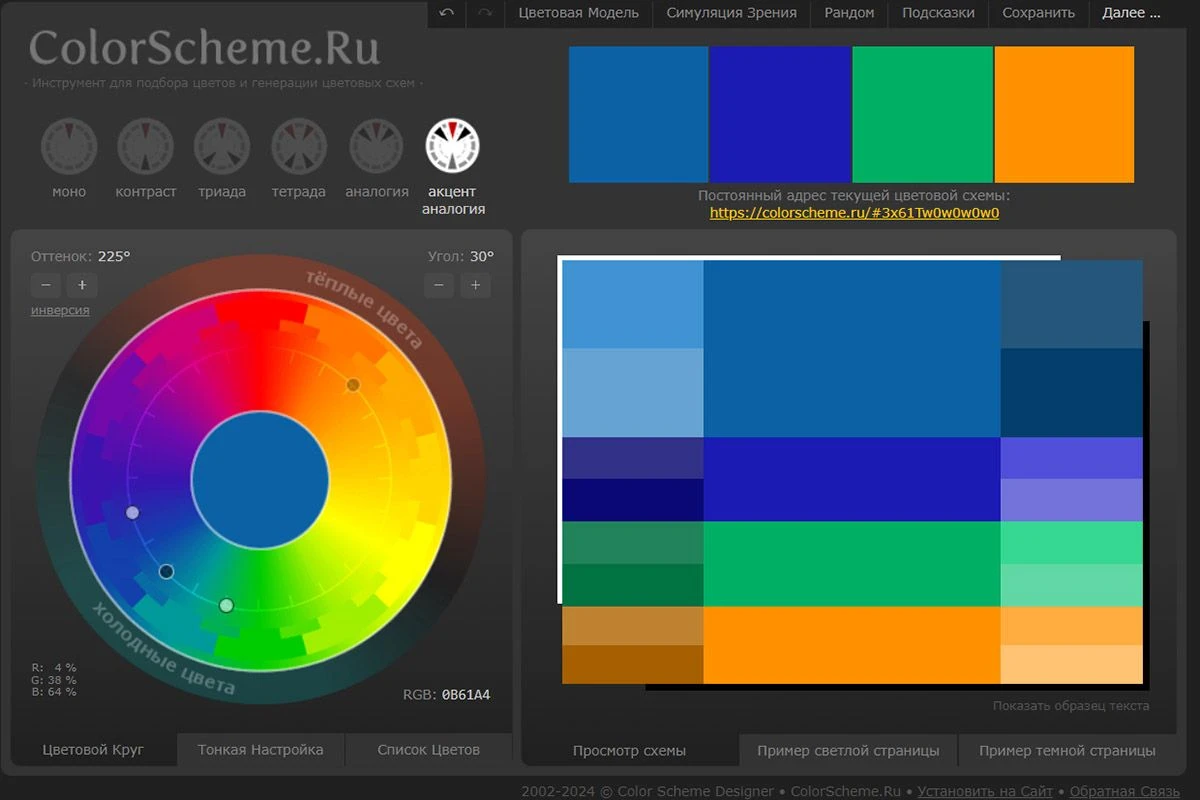Open the Симуляция Зрения menu

coord(732,13)
